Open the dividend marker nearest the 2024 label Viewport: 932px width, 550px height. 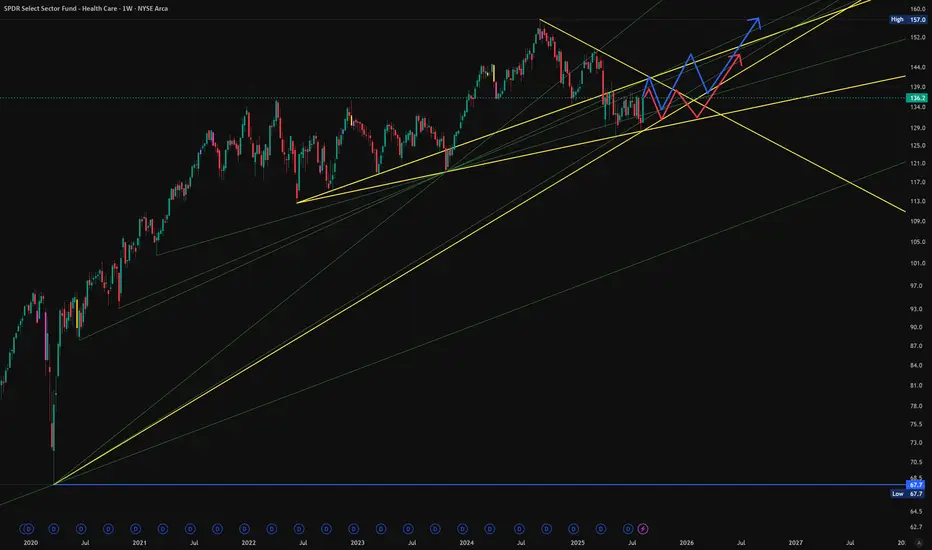pos(462,529)
